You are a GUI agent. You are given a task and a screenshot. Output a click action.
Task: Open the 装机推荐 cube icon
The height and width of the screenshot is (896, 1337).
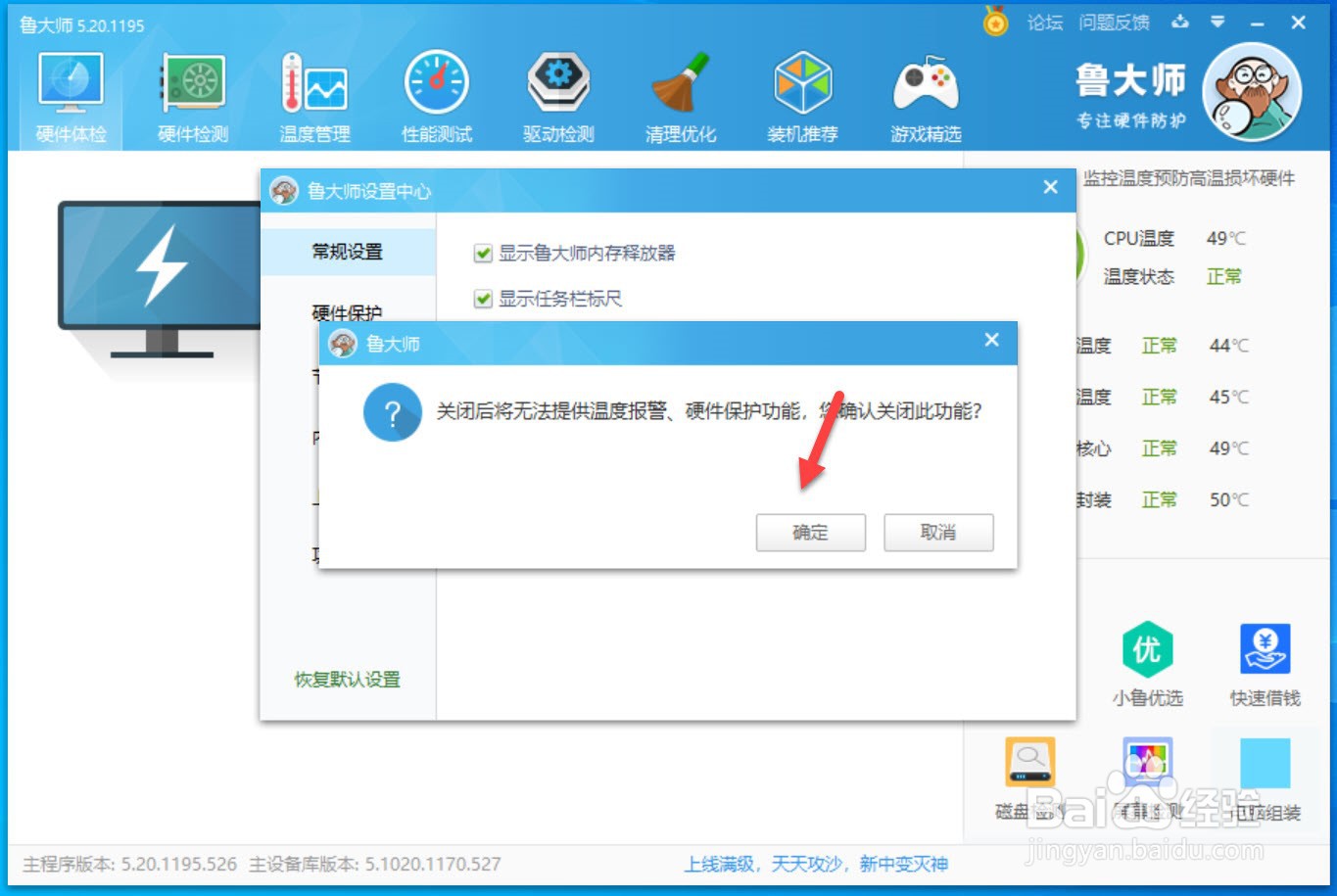coord(802,82)
